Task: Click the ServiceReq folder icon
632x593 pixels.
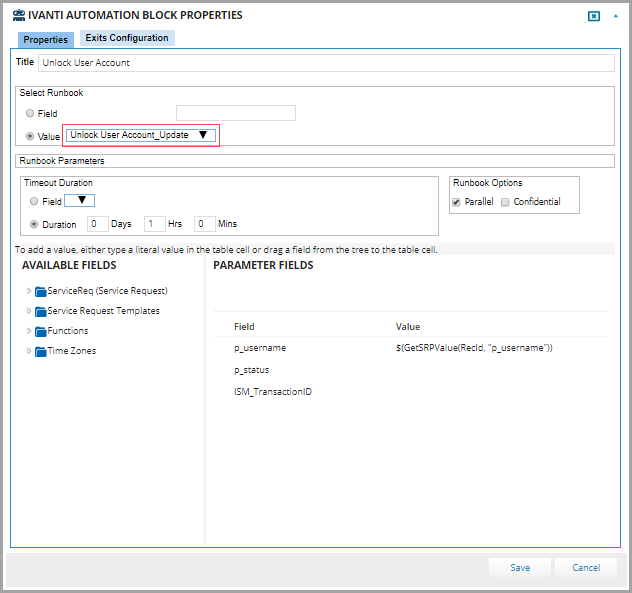Action: 41,291
